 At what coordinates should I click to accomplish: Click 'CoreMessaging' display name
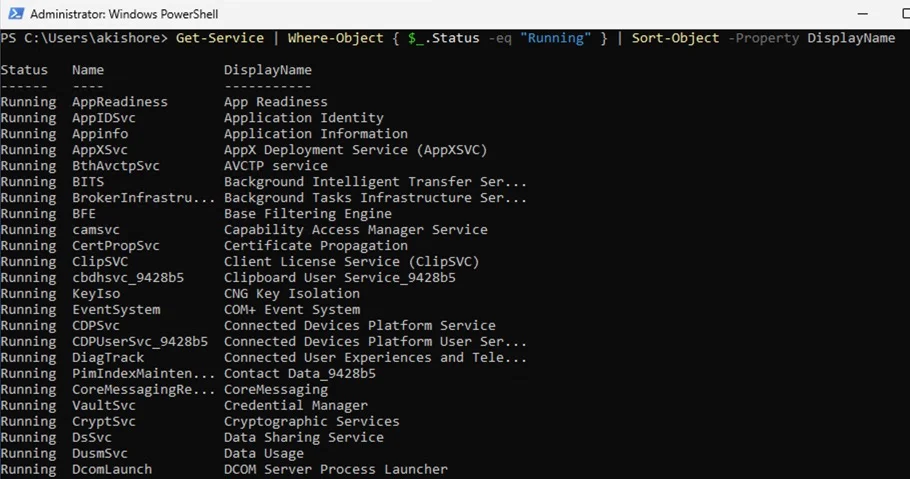tap(276, 390)
